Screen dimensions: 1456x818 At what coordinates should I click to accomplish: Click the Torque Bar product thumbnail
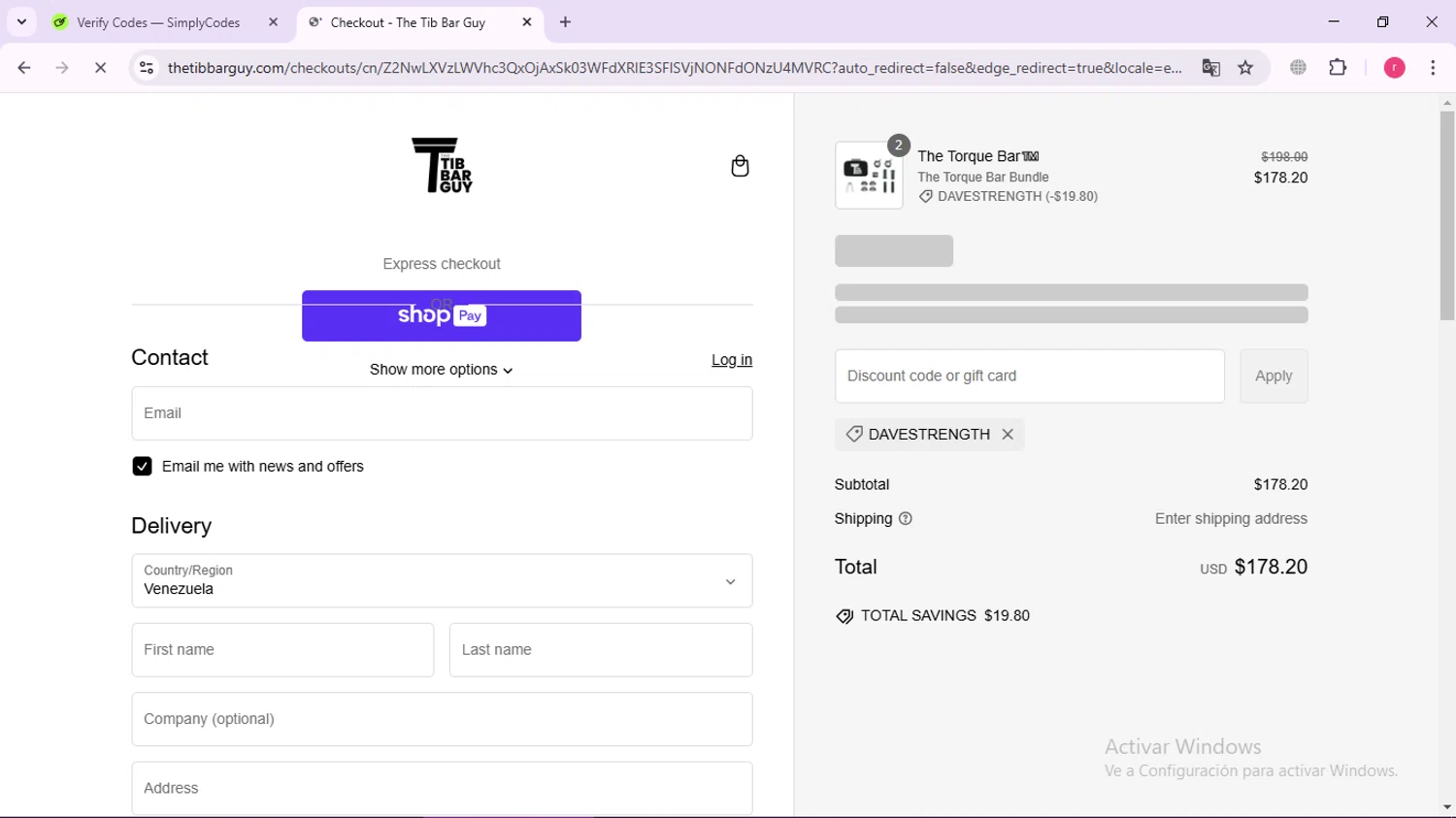coord(869,176)
